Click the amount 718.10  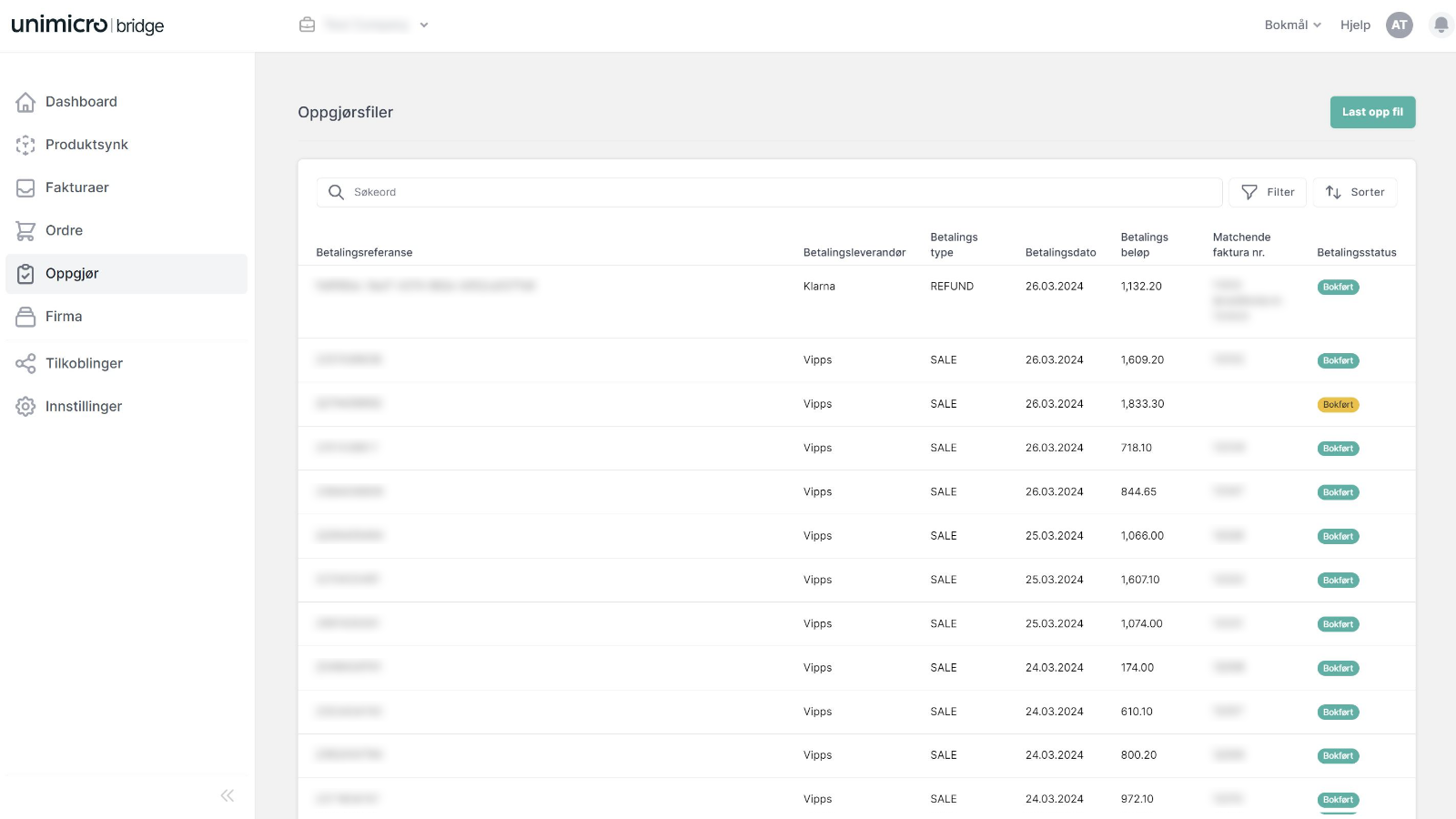[1136, 448]
